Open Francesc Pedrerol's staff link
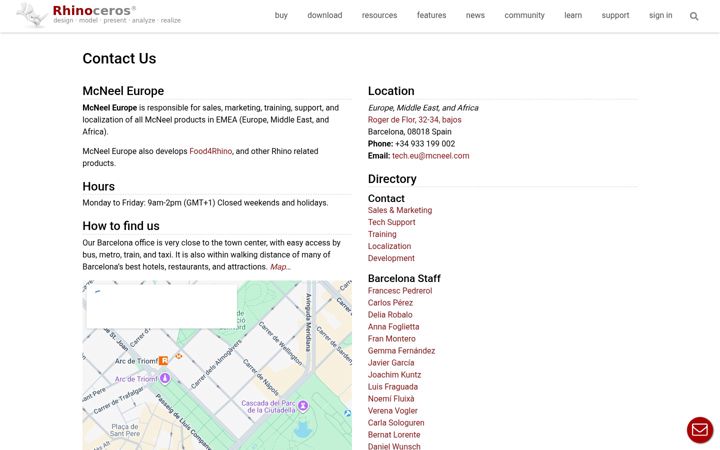 [399, 291]
